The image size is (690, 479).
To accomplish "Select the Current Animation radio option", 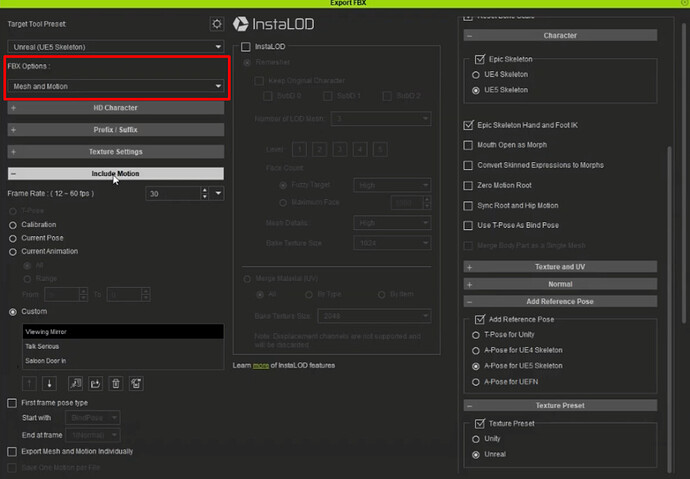I will [13, 252].
